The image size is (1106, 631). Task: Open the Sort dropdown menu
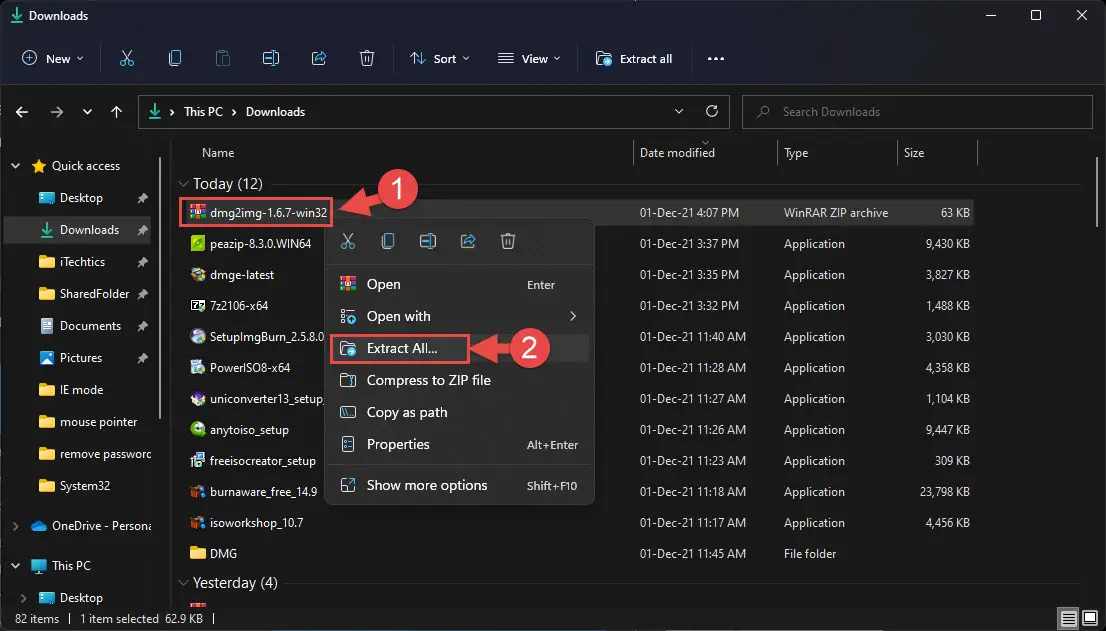pyautogui.click(x=439, y=59)
